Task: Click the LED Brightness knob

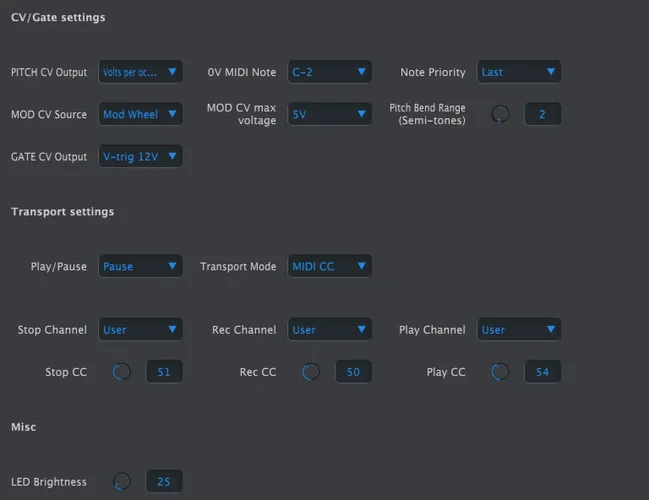Action: coord(122,481)
